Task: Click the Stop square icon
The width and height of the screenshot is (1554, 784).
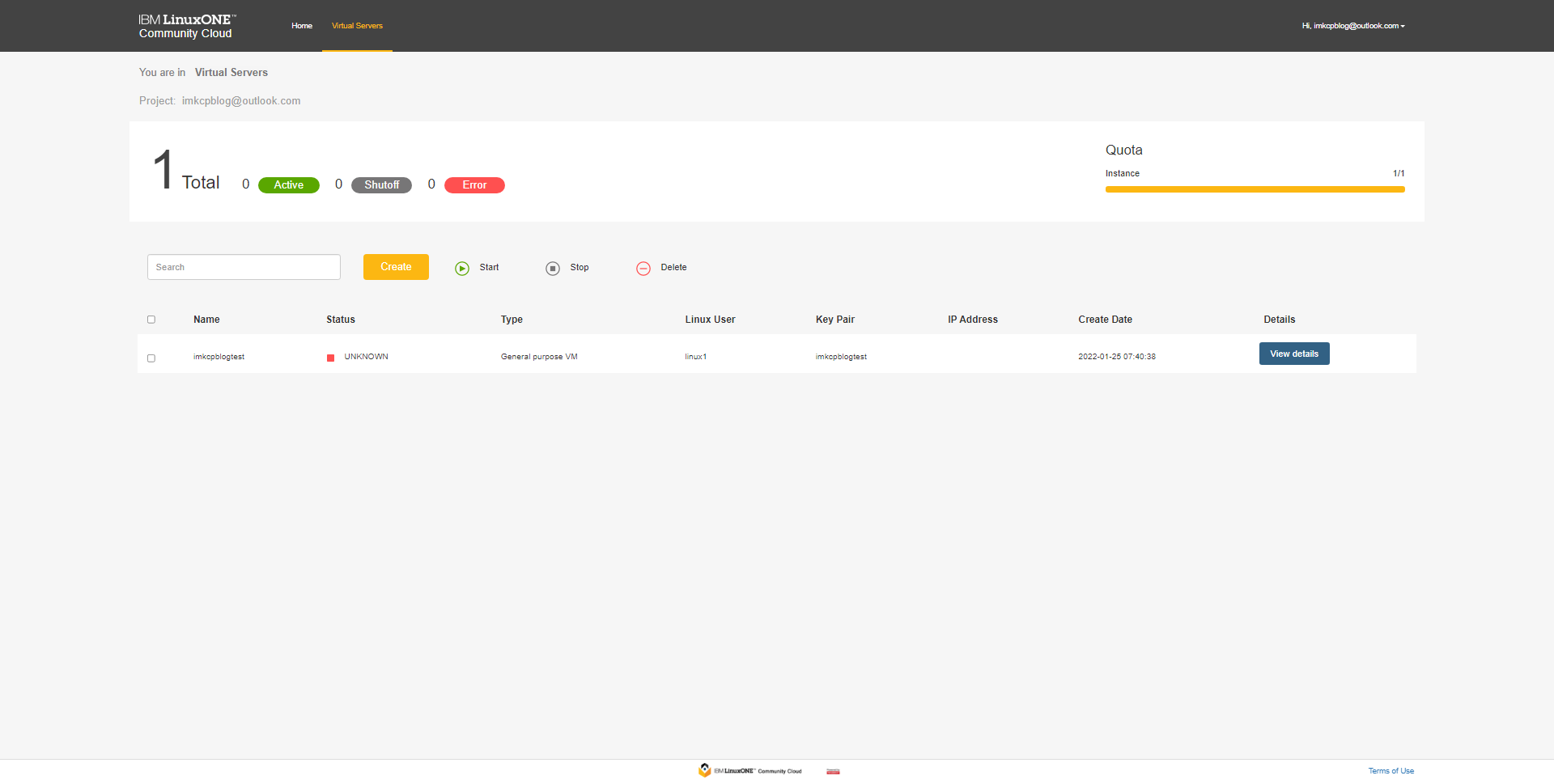Action: [x=553, y=269]
